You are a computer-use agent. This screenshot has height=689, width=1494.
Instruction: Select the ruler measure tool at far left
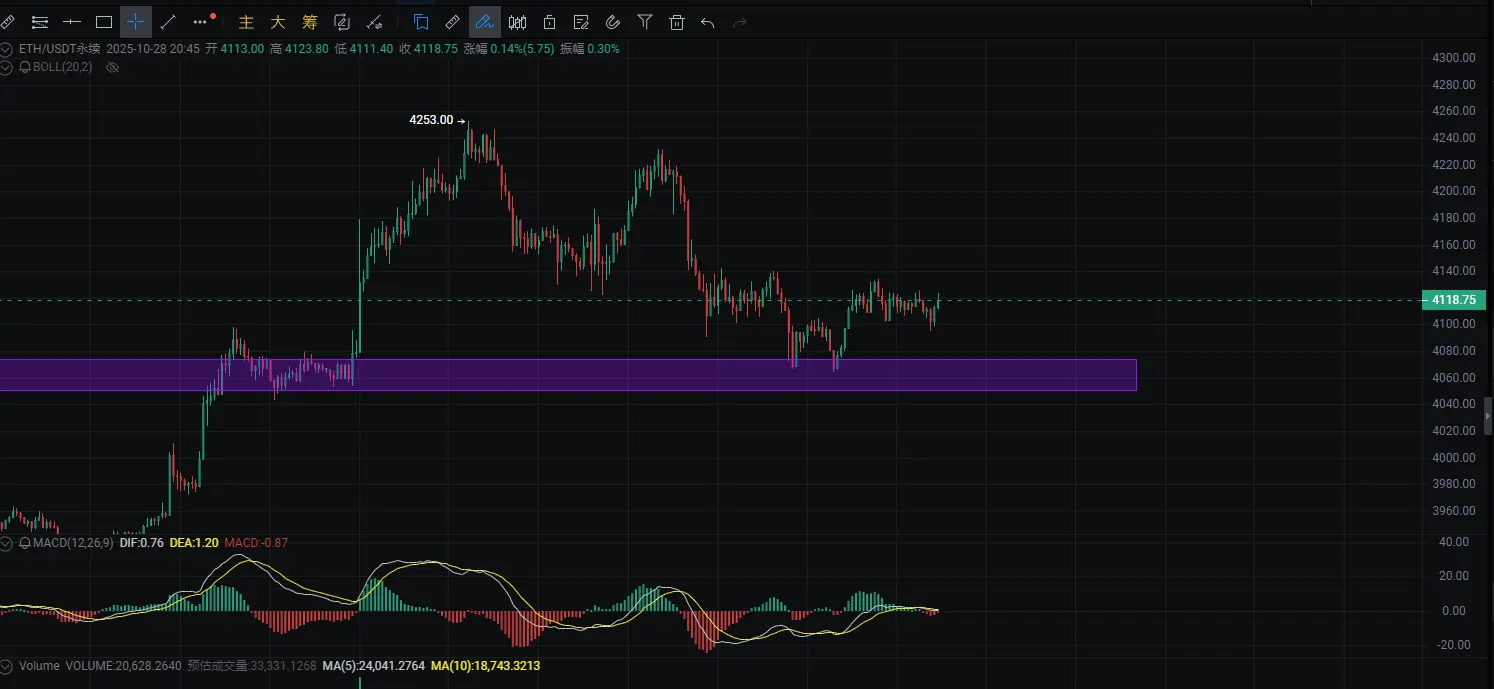pyautogui.click(x=8, y=21)
